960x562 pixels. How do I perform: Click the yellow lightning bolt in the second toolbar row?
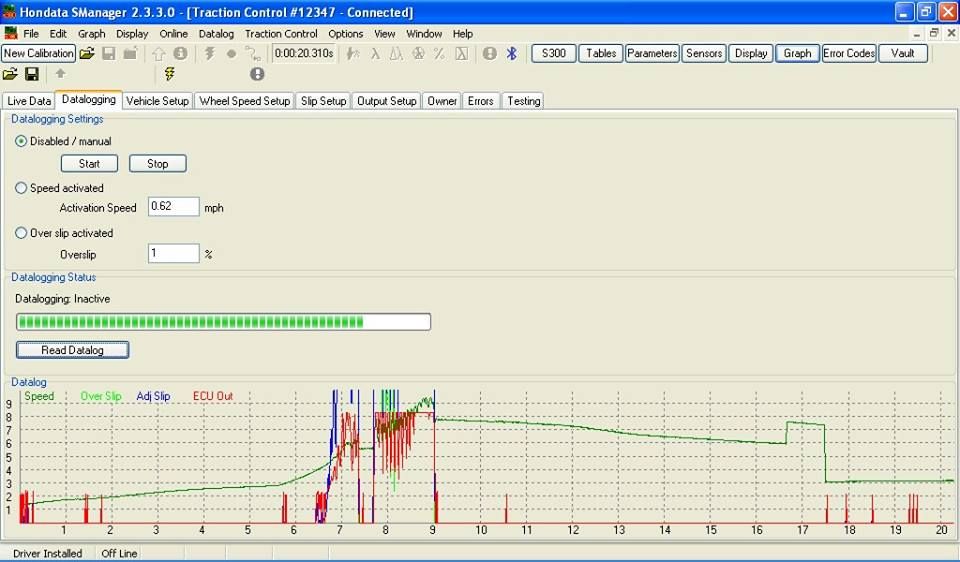[x=170, y=74]
